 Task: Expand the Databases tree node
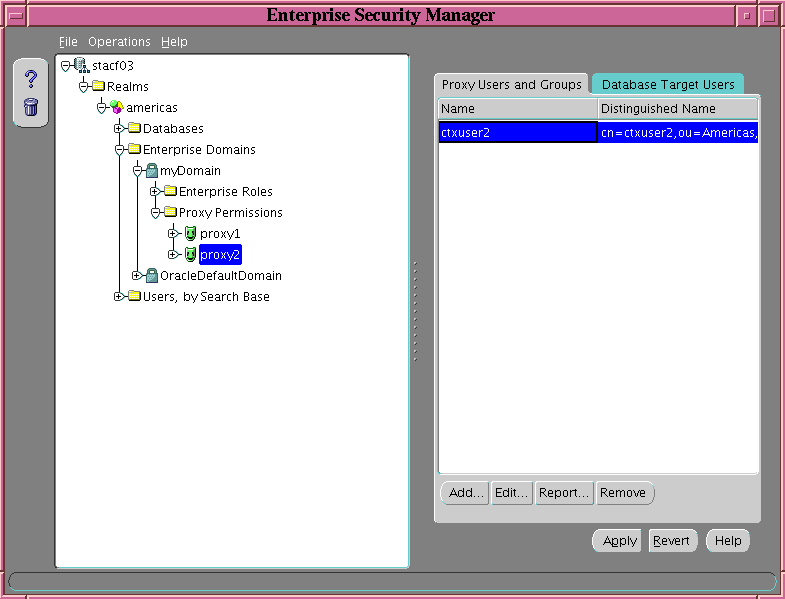pos(119,128)
